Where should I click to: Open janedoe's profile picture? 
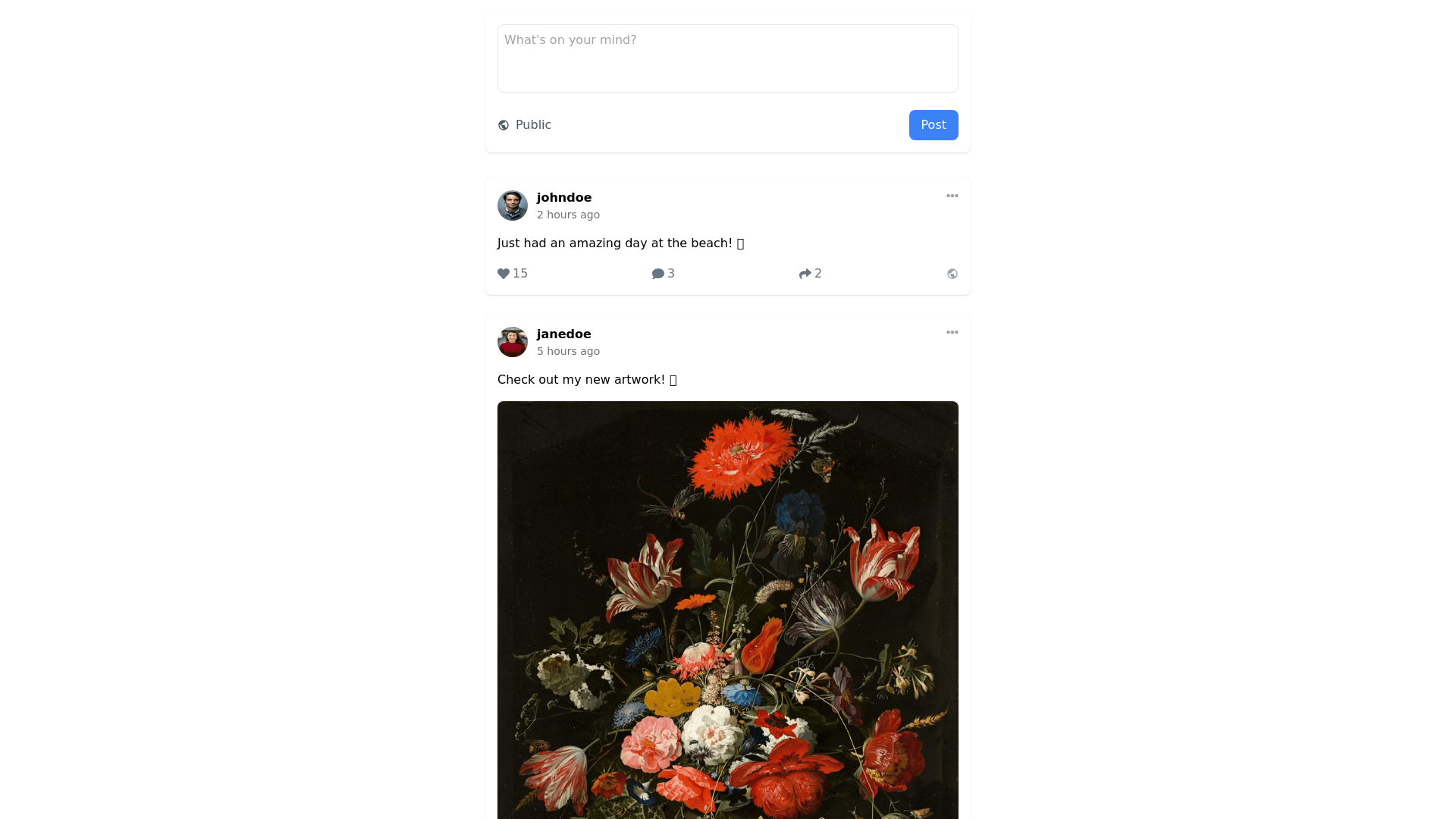[513, 342]
